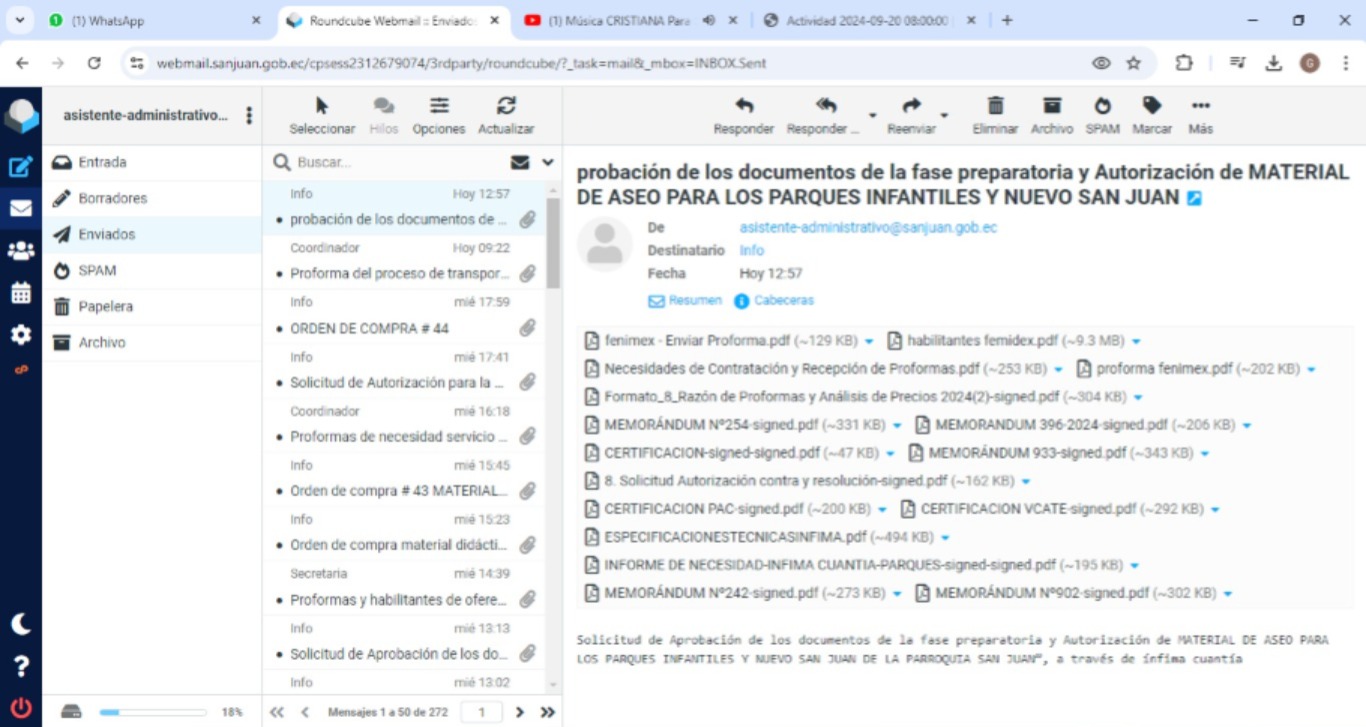Expand the Reenviar forward options arrow
The image size is (1366, 727).
[x=944, y=116]
